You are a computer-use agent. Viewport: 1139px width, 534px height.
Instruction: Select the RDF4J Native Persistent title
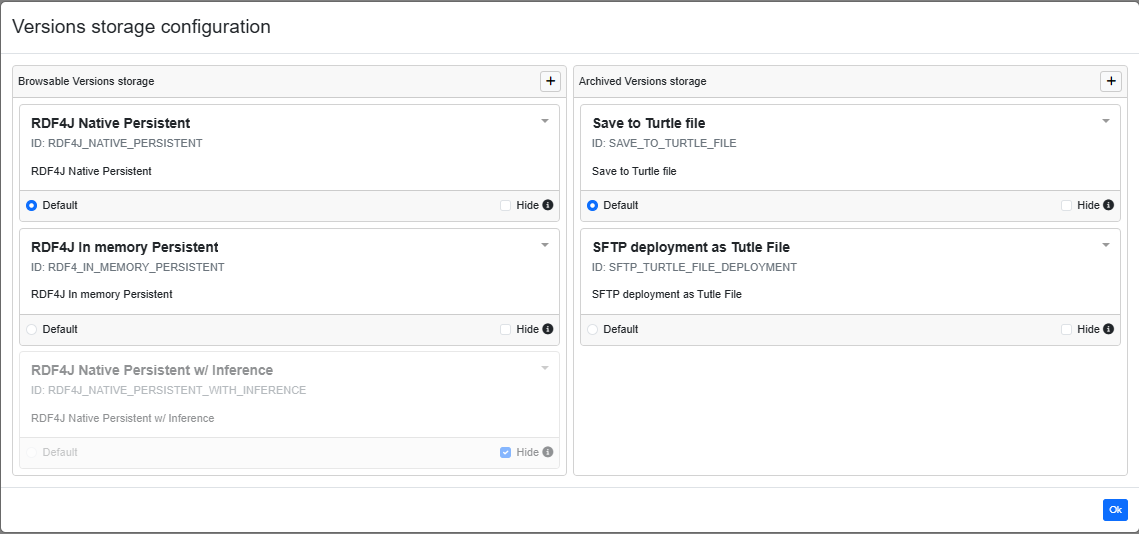click(110, 124)
